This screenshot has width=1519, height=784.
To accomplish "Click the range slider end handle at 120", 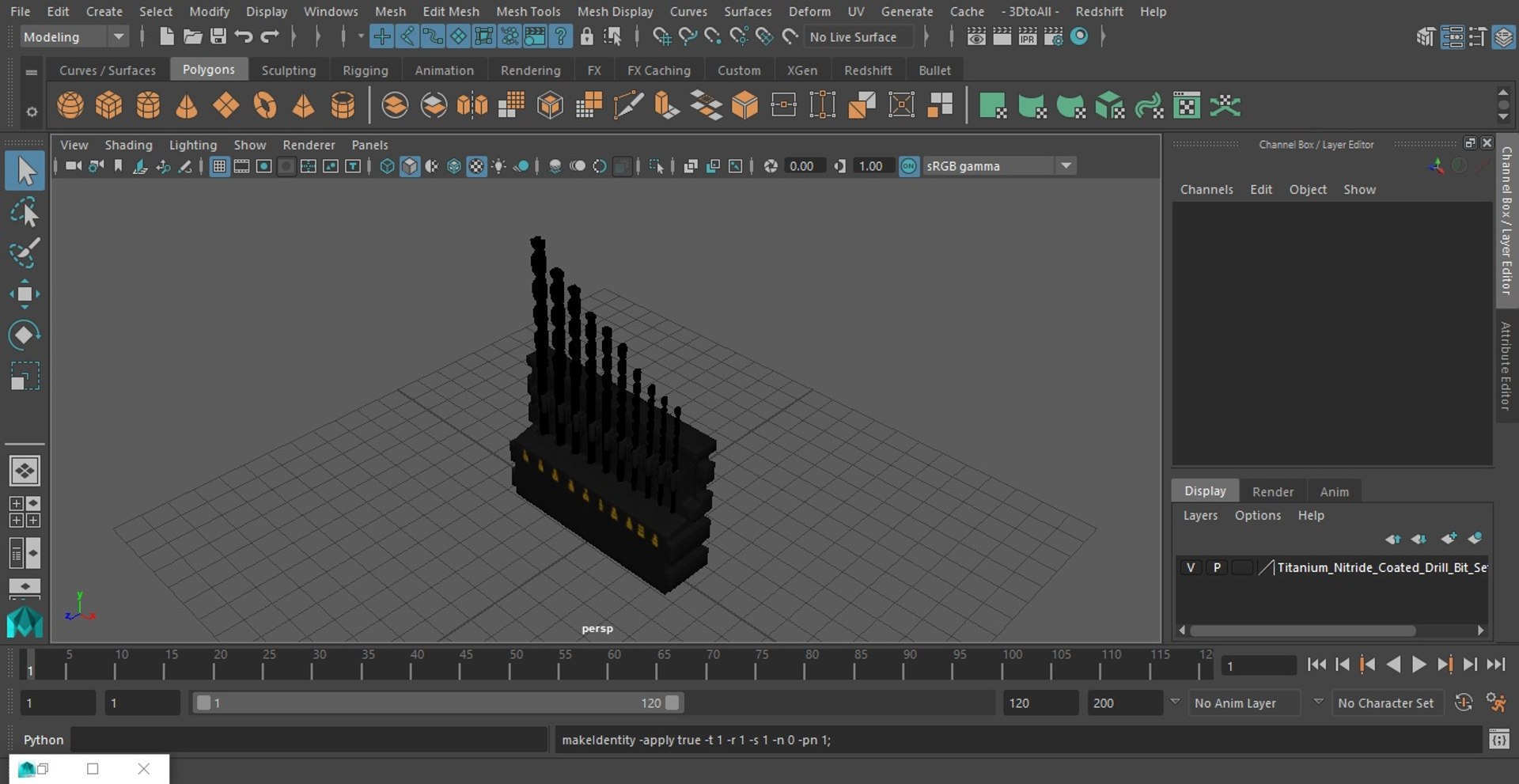I will pyautogui.click(x=672, y=703).
